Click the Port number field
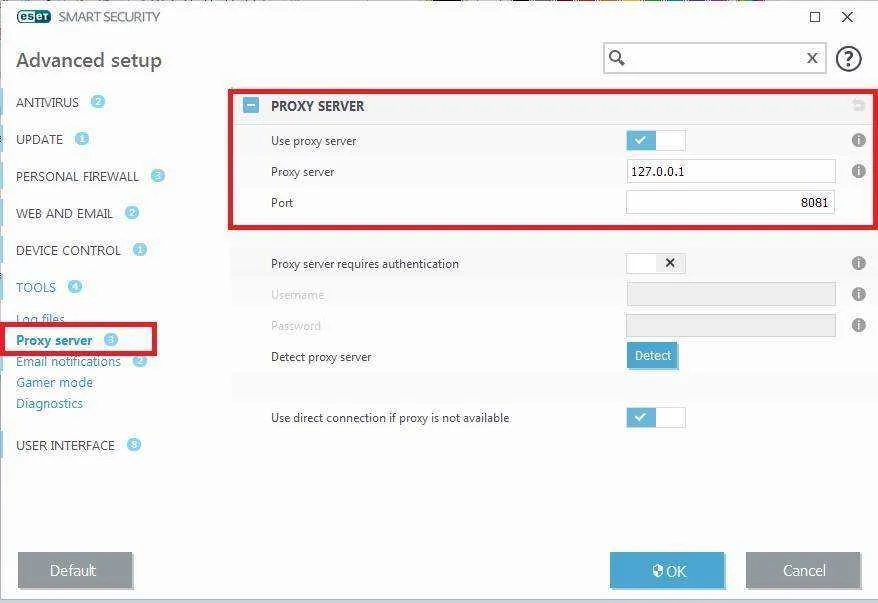Viewport: 878px width, 603px height. [730, 202]
